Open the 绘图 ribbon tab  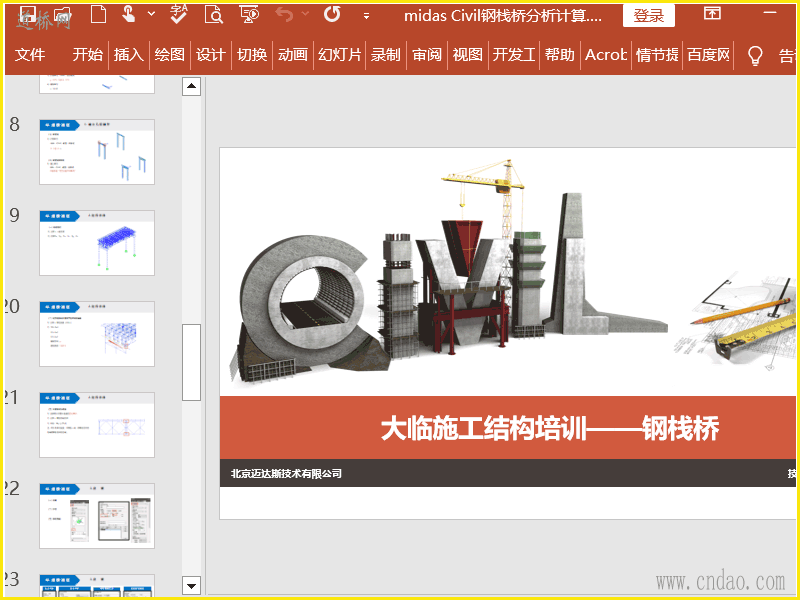169,55
